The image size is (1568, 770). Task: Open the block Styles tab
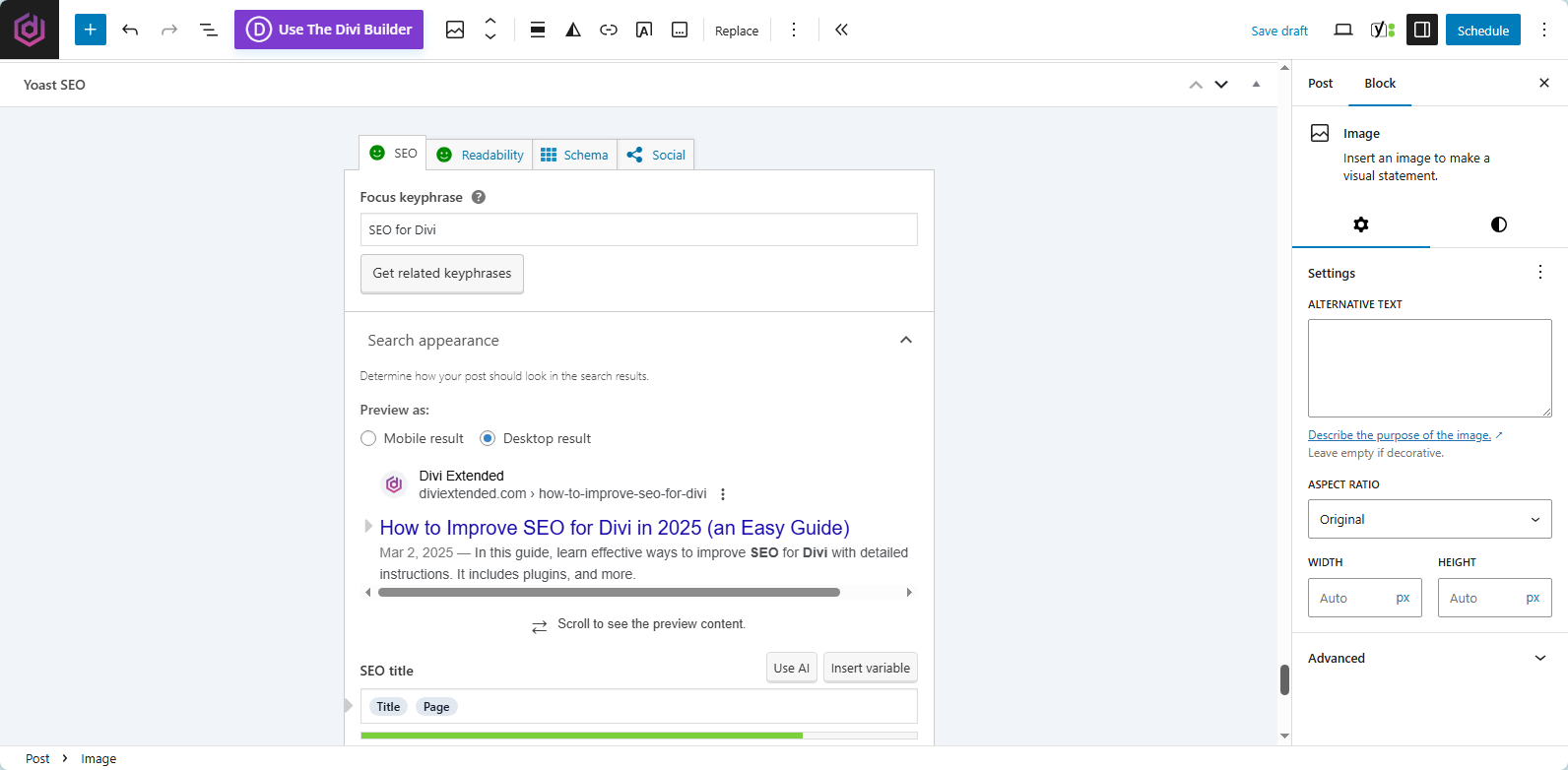(x=1499, y=225)
